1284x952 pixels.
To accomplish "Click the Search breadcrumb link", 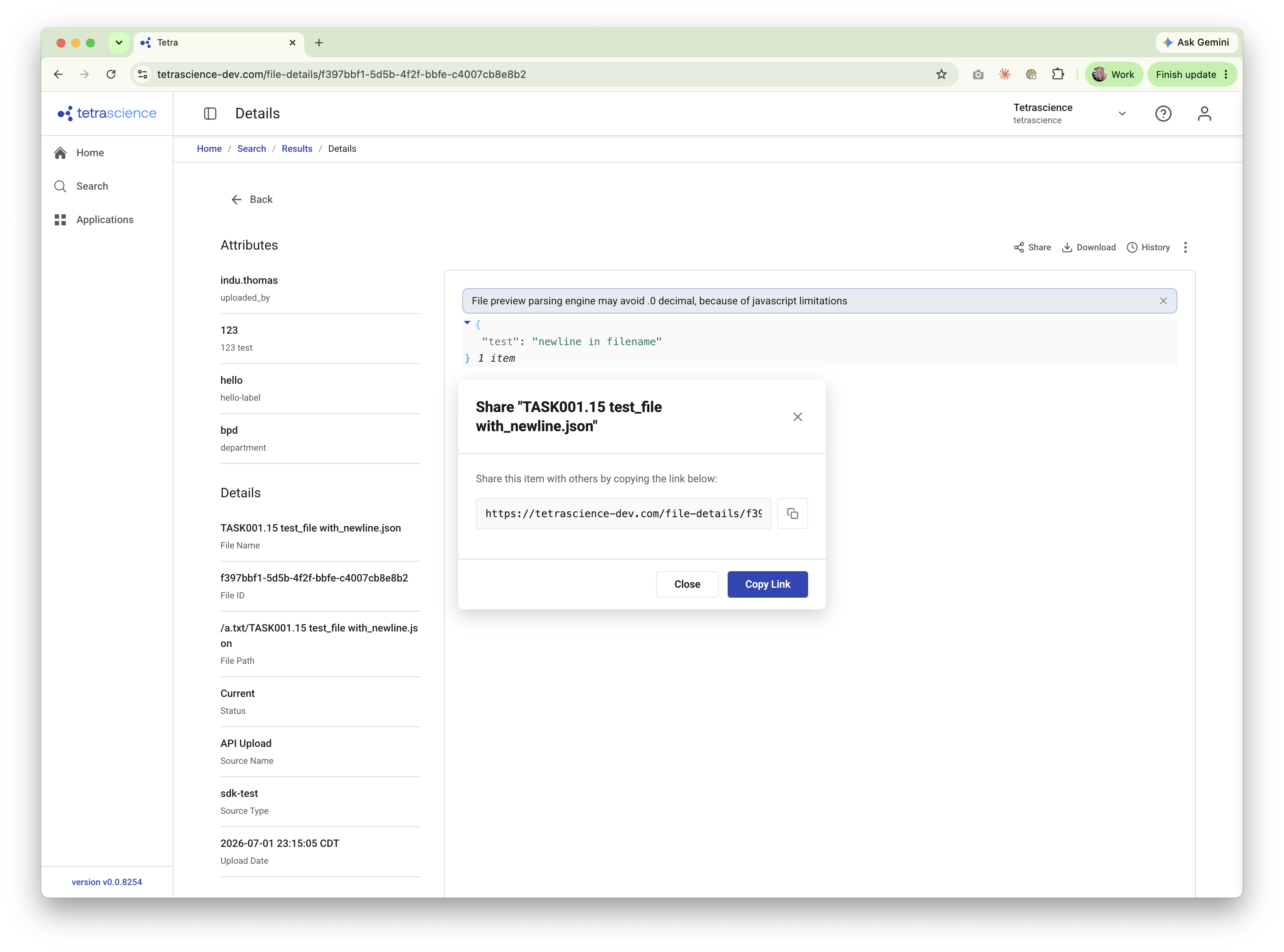I will click(x=252, y=148).
